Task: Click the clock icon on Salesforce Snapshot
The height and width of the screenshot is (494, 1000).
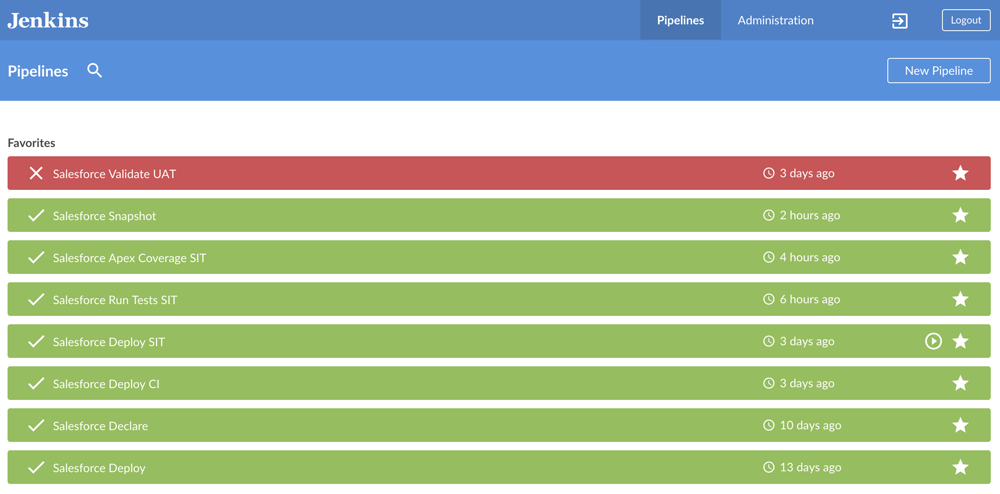Action: 768,215
